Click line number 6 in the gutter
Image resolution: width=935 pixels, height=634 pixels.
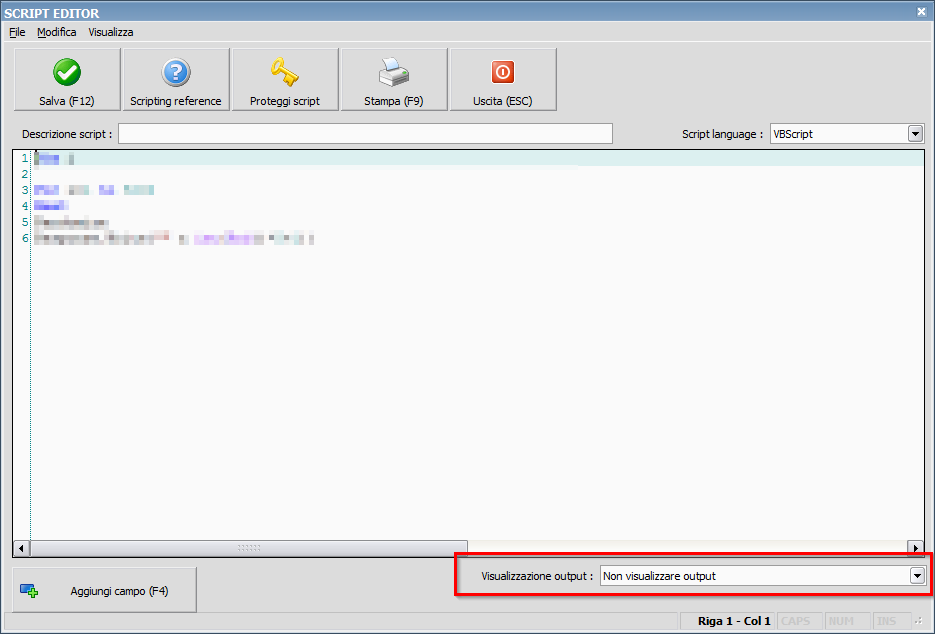(25, 238)
